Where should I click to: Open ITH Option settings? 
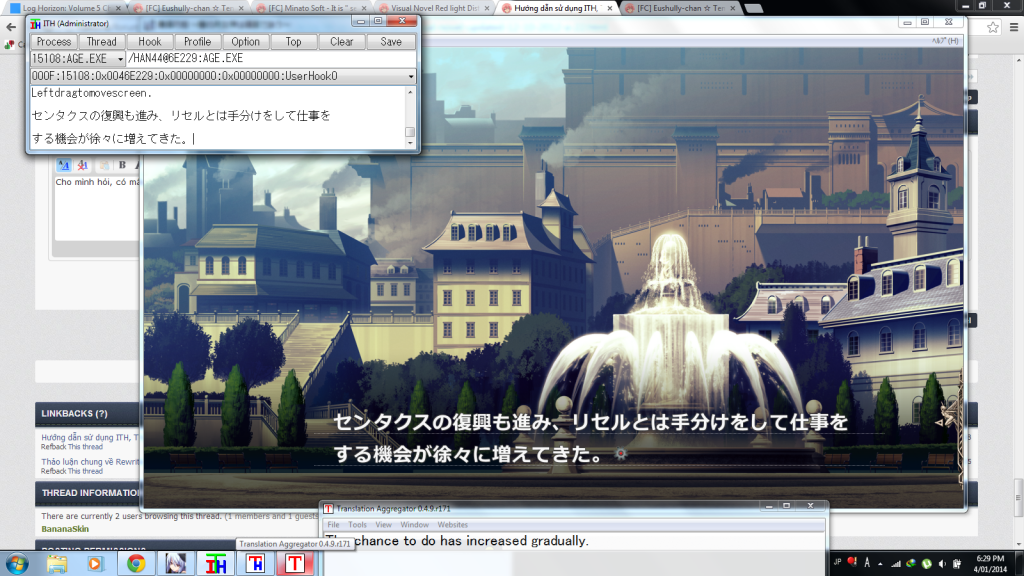tap(246, 41)
